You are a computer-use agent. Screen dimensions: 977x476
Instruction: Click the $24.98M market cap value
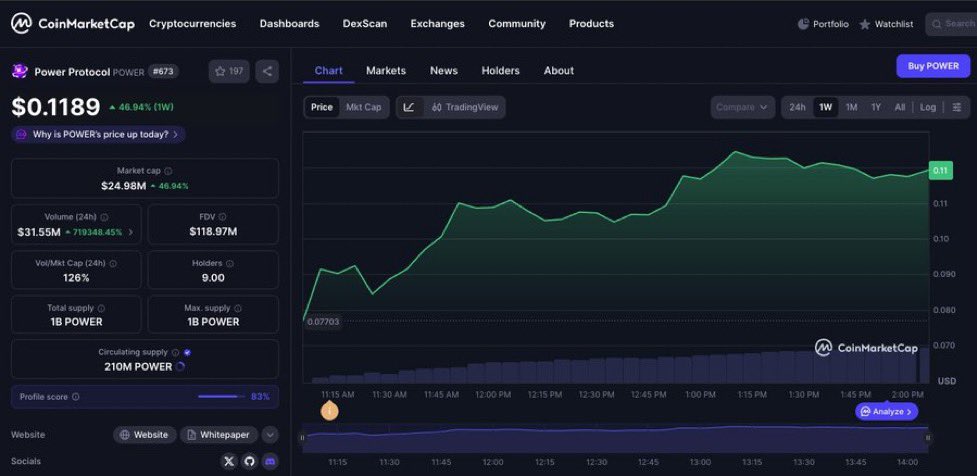[x=123, y=186]
